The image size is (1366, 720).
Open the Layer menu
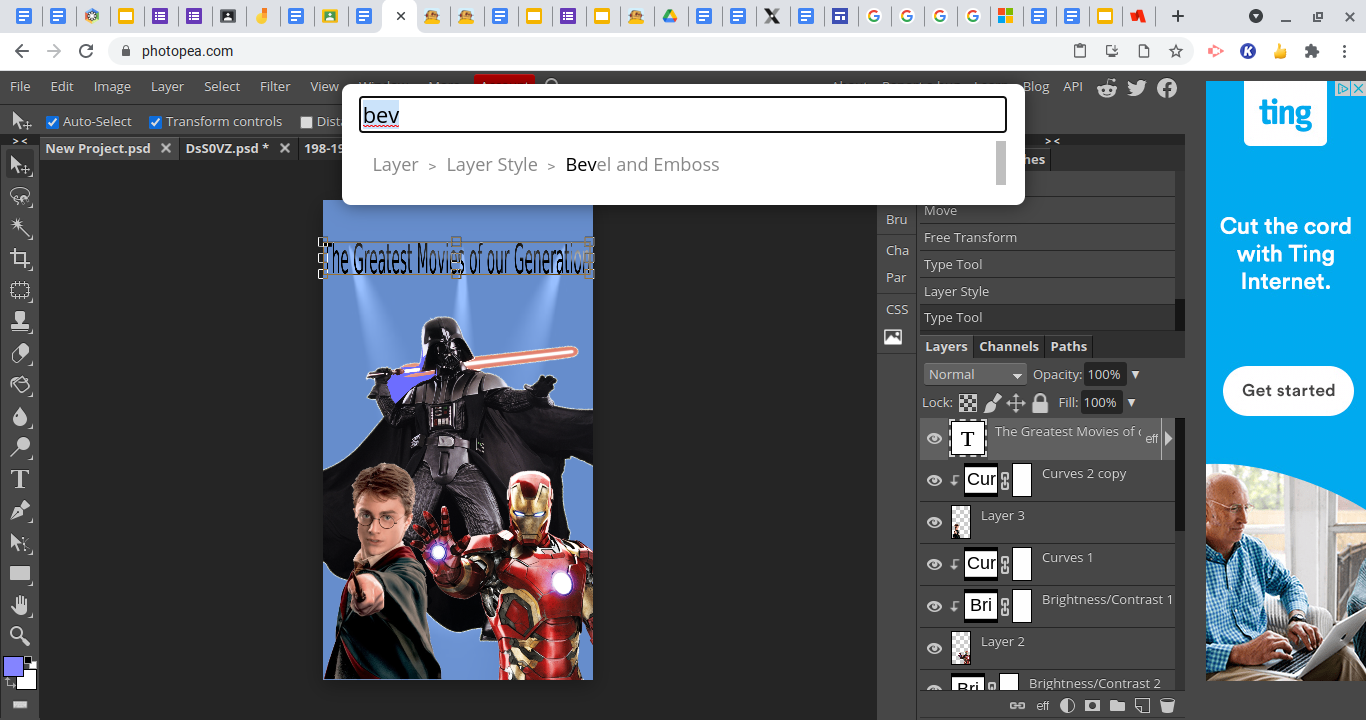click(167, 87)
